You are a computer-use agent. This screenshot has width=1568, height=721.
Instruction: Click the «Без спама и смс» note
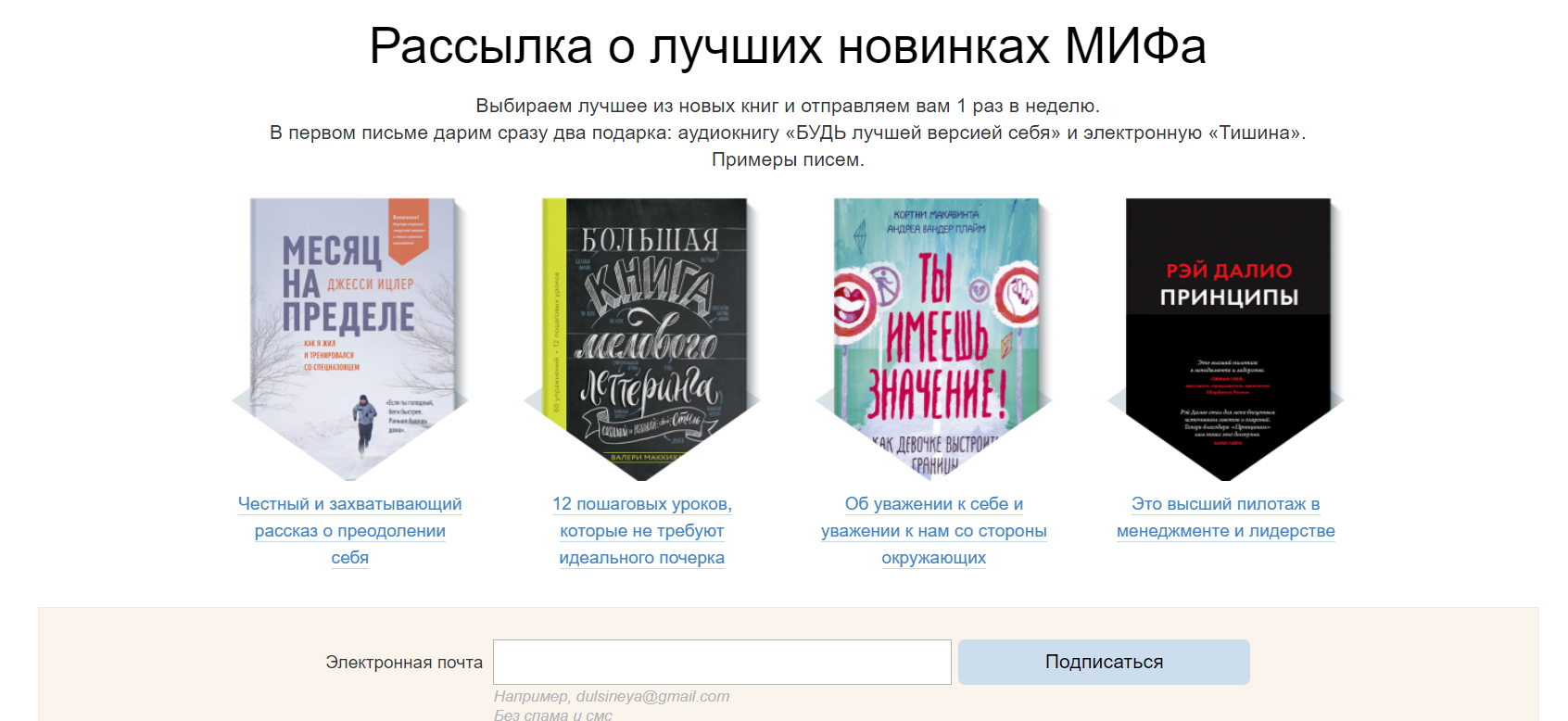(x=552, y=715)
